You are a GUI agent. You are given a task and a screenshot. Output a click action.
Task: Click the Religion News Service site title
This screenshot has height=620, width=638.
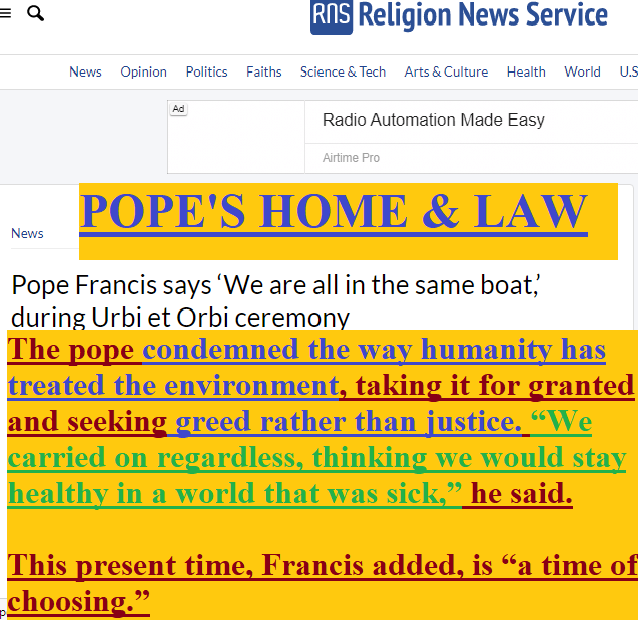point(483,15)
